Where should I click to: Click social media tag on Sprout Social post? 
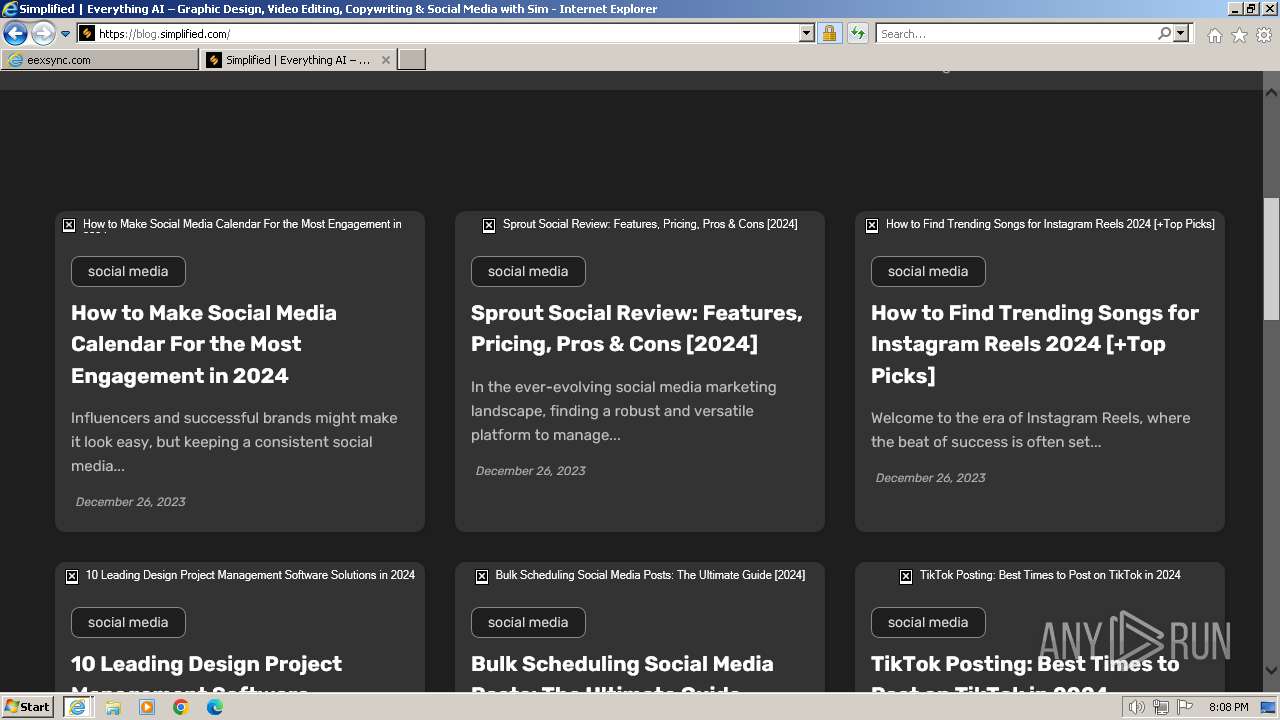(528, 271)
